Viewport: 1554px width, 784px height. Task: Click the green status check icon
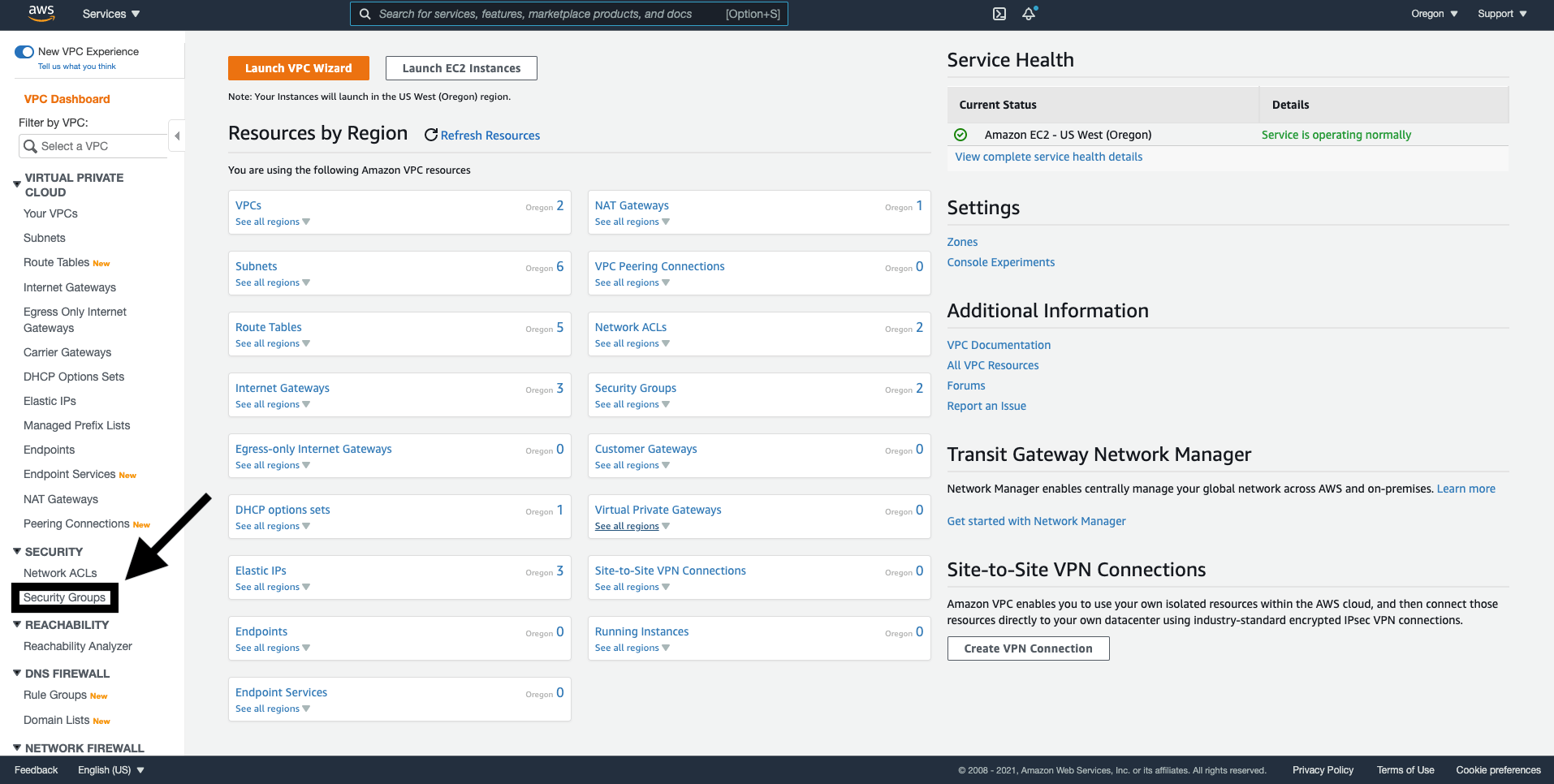point(960,135)
